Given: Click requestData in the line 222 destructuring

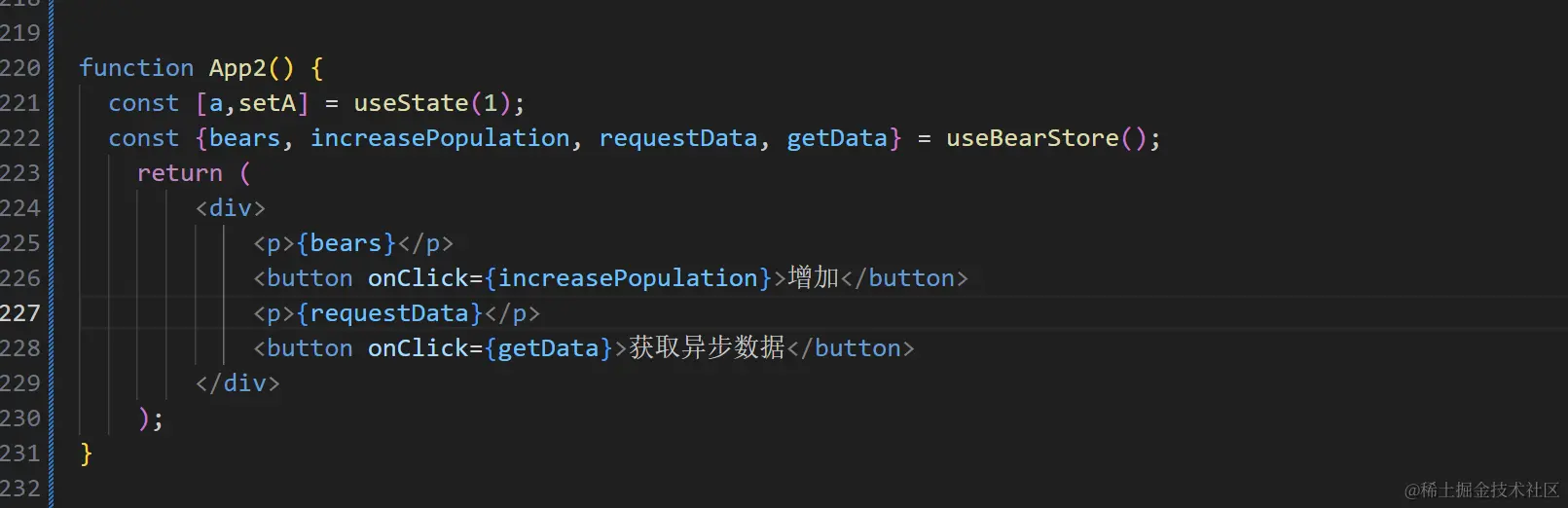Looking at the screenshot, I should [677, 138].
